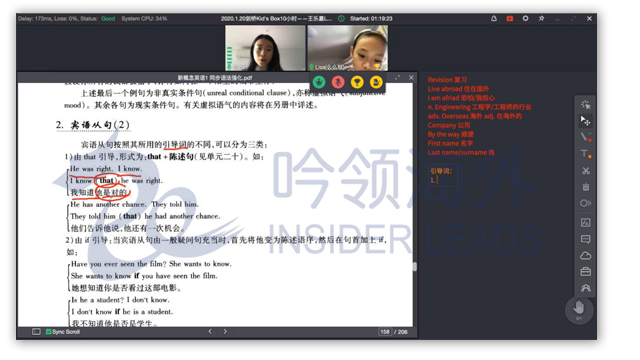Click the student's video thumbnail
This screenshot has height=360, width=640.
pyautogui.click(x=347, y=48)
